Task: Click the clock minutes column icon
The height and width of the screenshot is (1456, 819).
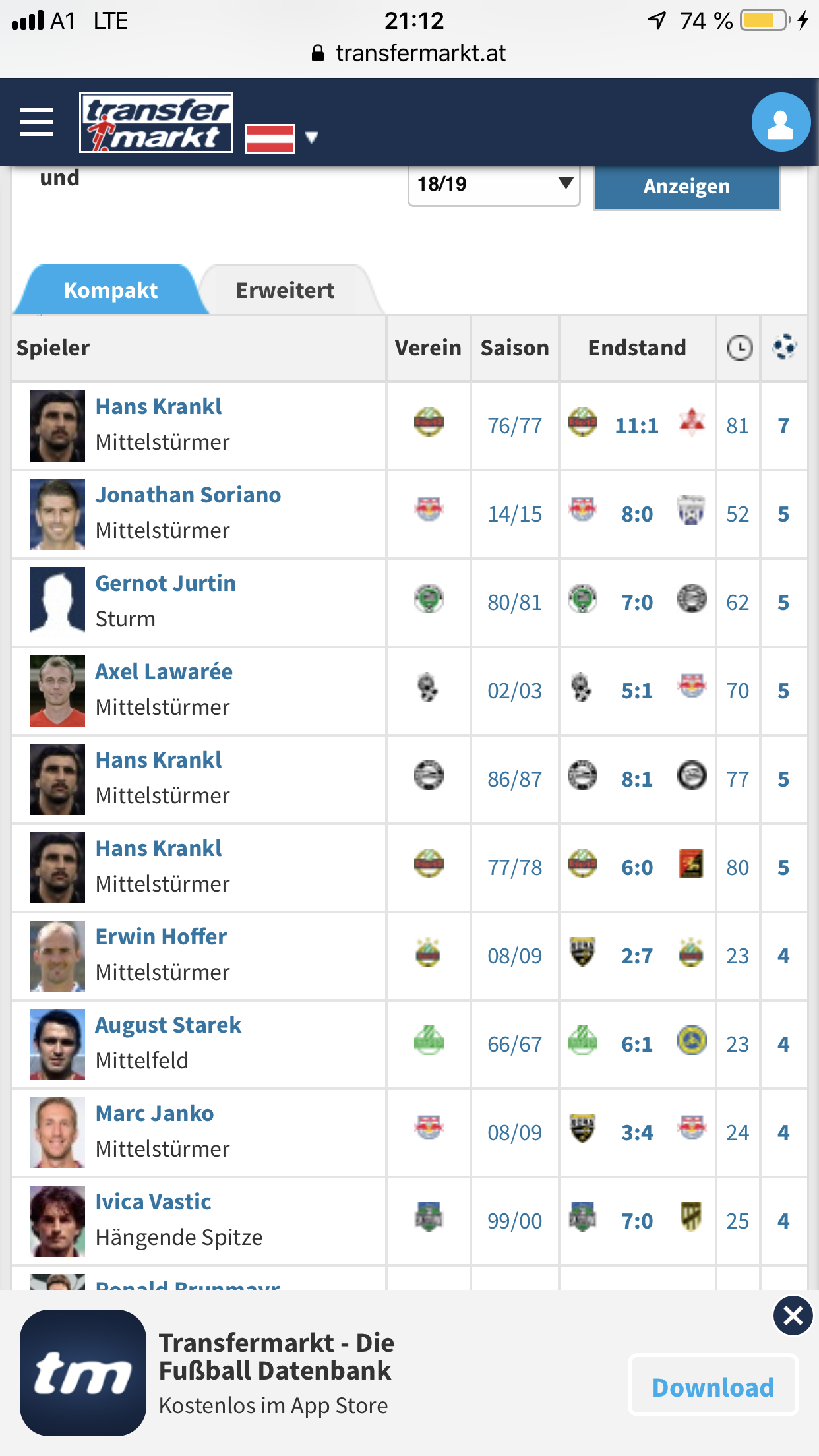Action: [x=739, y=348]
